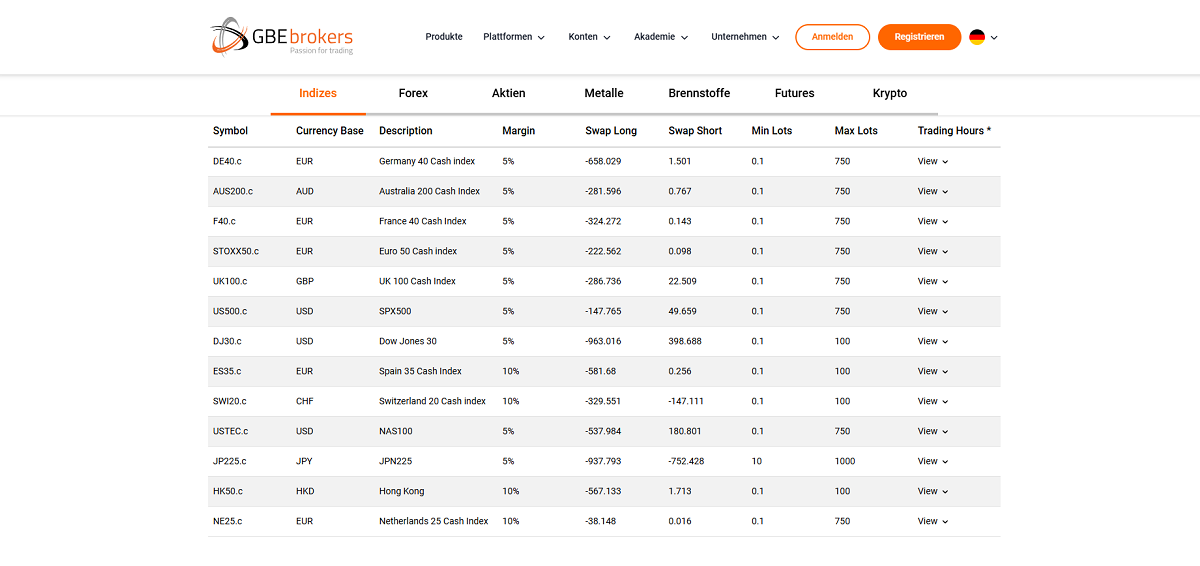Image resolution: width=1200 pixels, height=566 pixels.
Task: Expand the Akademie dropdown menu
Action: 661,37
